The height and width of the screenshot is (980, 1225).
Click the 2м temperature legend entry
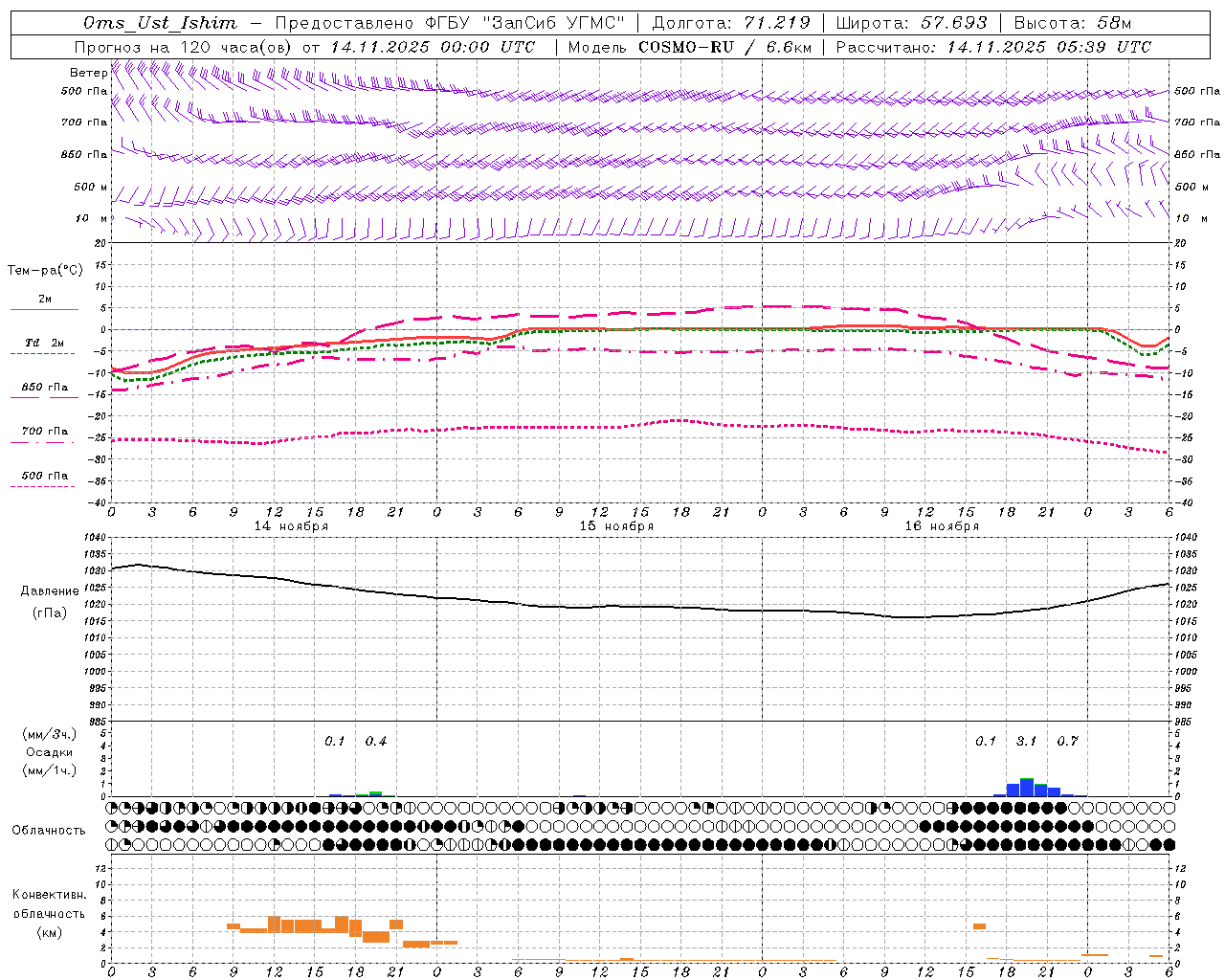coord(45,300)
